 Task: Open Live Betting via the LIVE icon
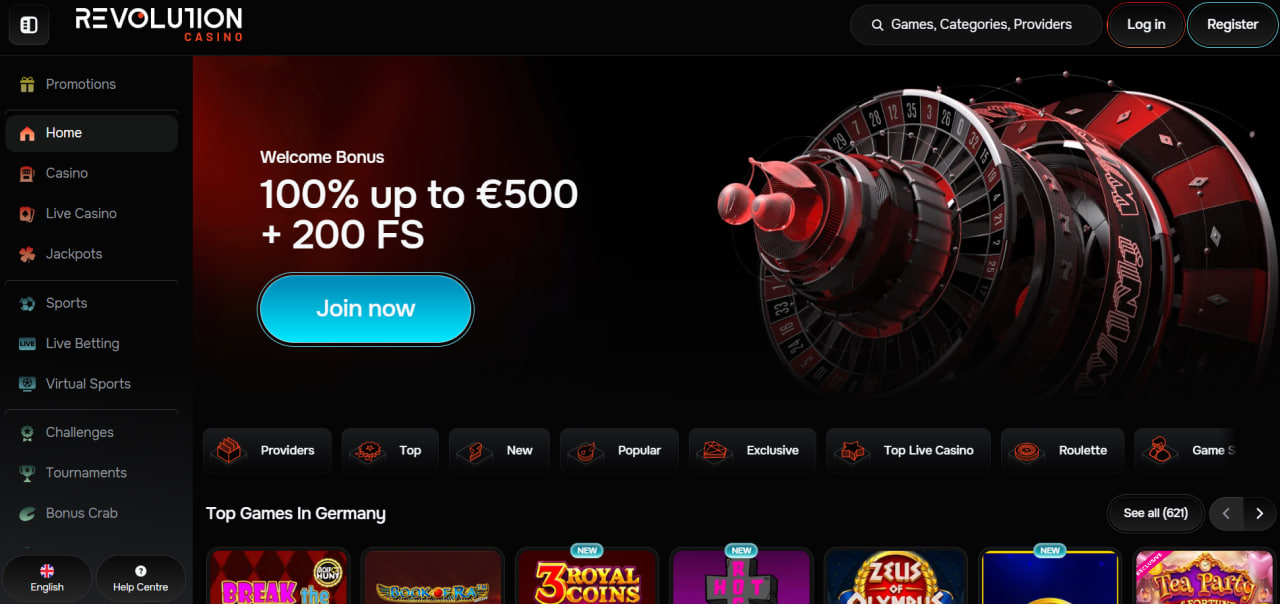click(x=27, y=343)
